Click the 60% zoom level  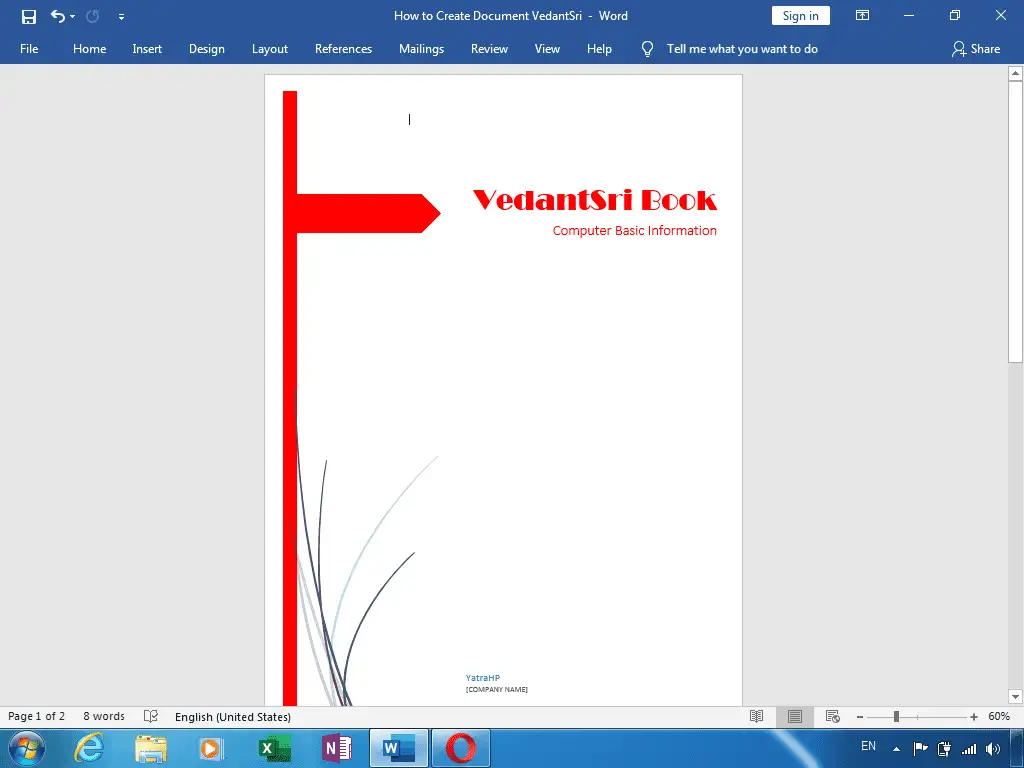click(x=999, y=716)
